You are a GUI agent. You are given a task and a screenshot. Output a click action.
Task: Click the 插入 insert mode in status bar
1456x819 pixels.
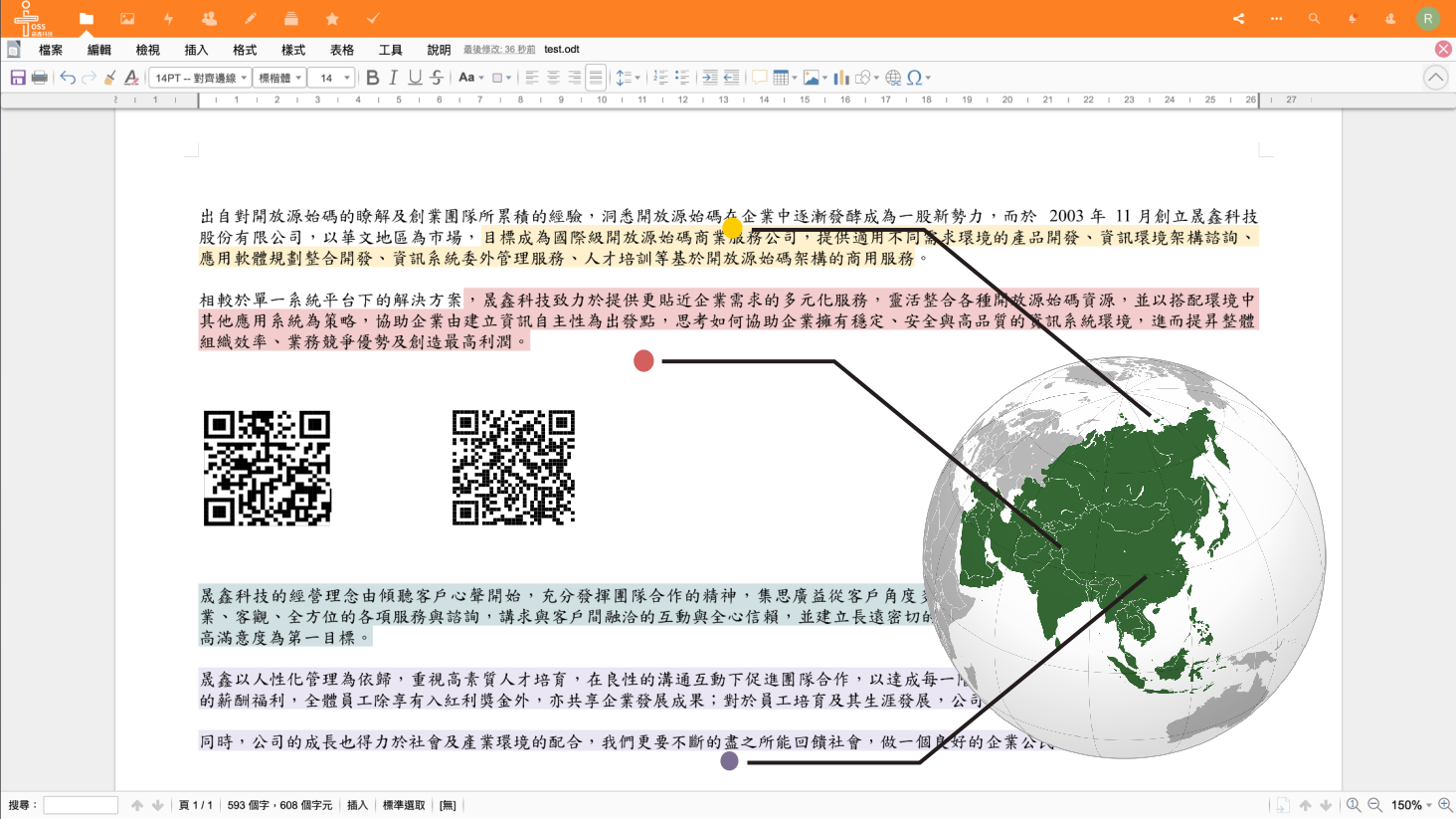pos(357,805)
